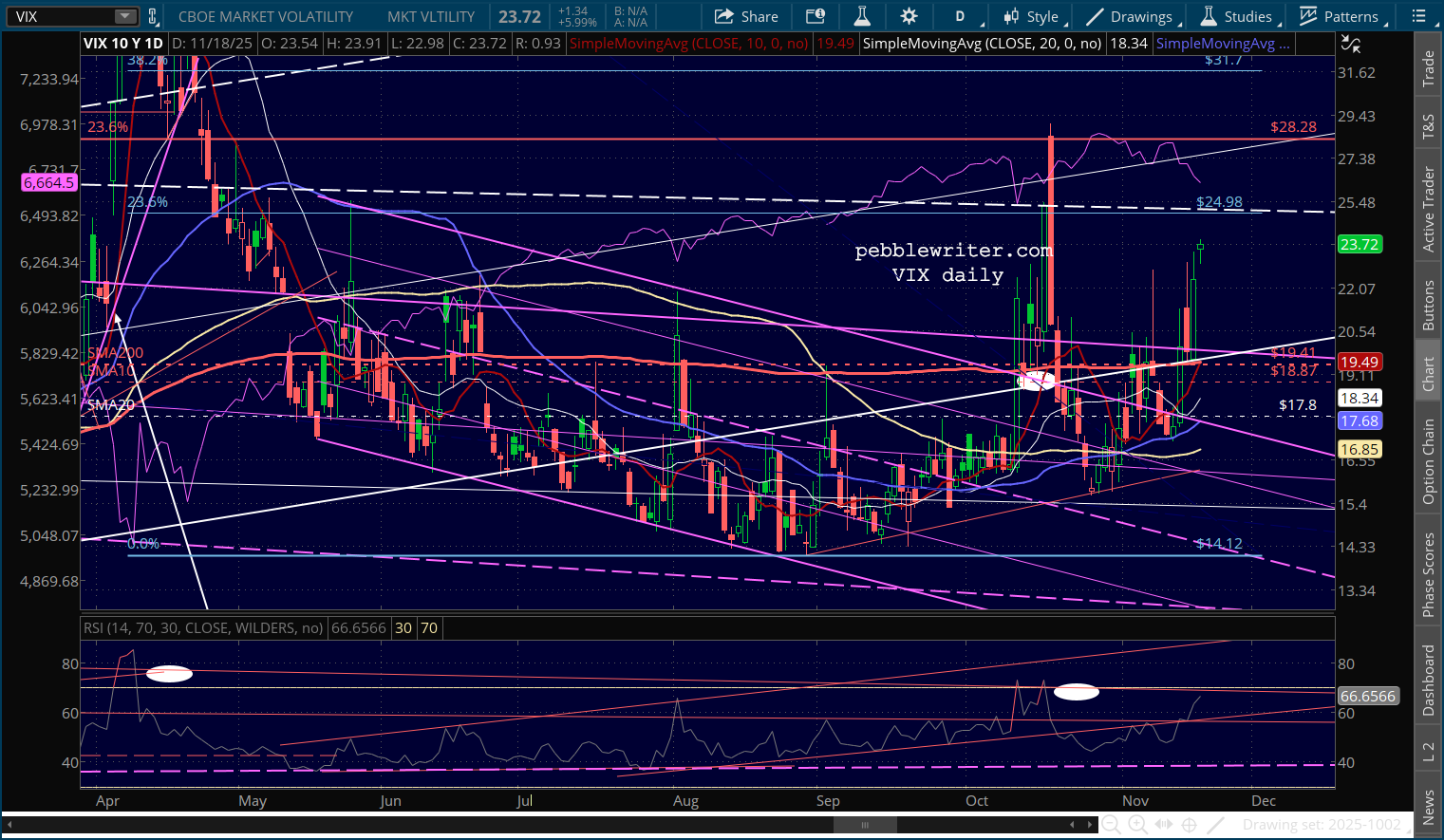Click the zoom out magnifier icon
Image resolution: width=1444 pixels, height=840 pixels.
pyautogui.click(x=1111, y=825)
